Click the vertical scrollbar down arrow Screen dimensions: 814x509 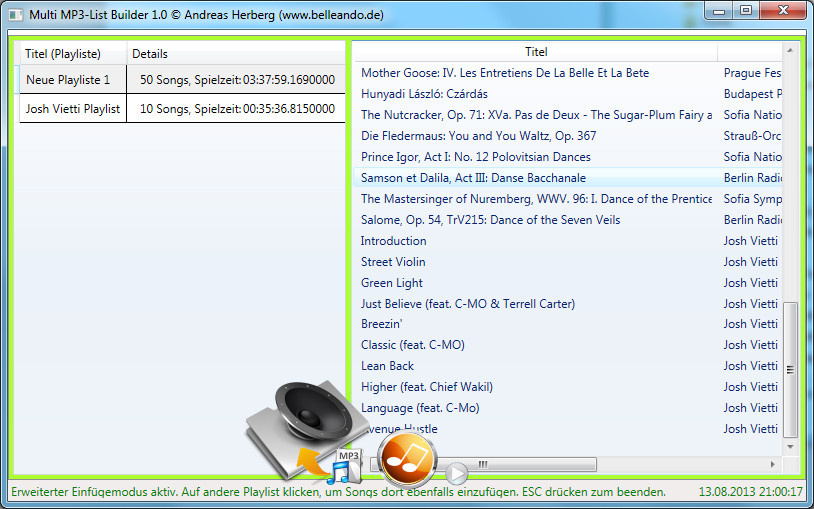790,447
